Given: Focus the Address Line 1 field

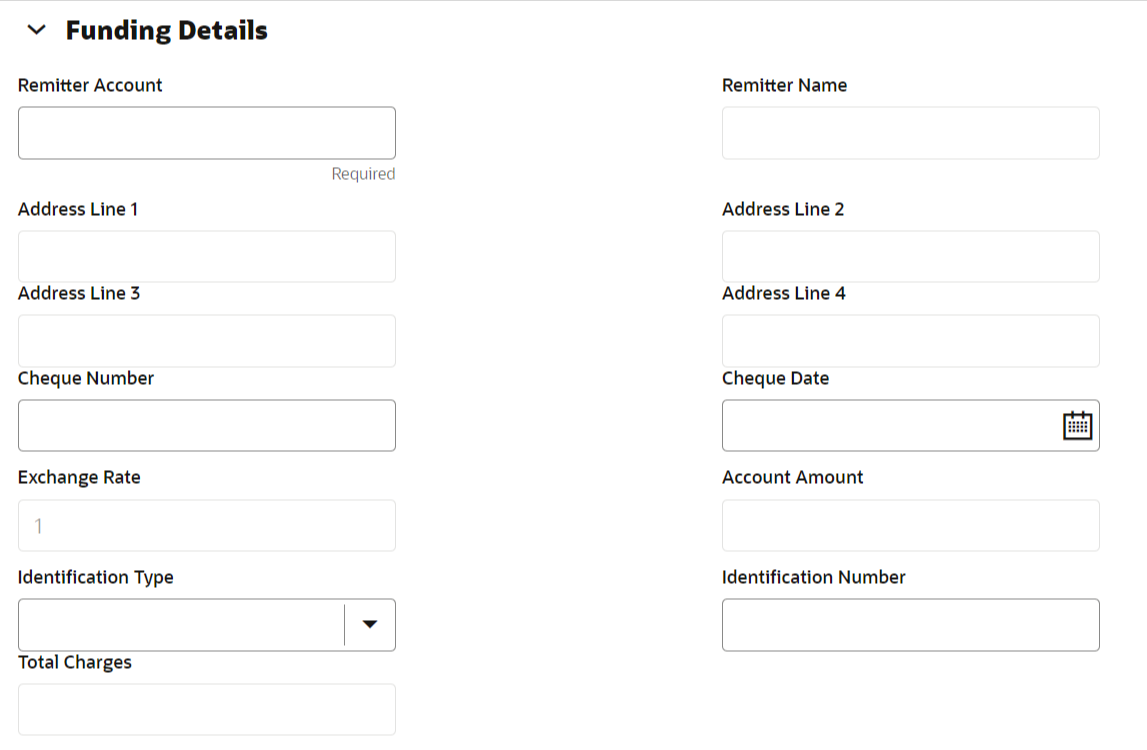Looking at the screenshot, I should (206, 257).
